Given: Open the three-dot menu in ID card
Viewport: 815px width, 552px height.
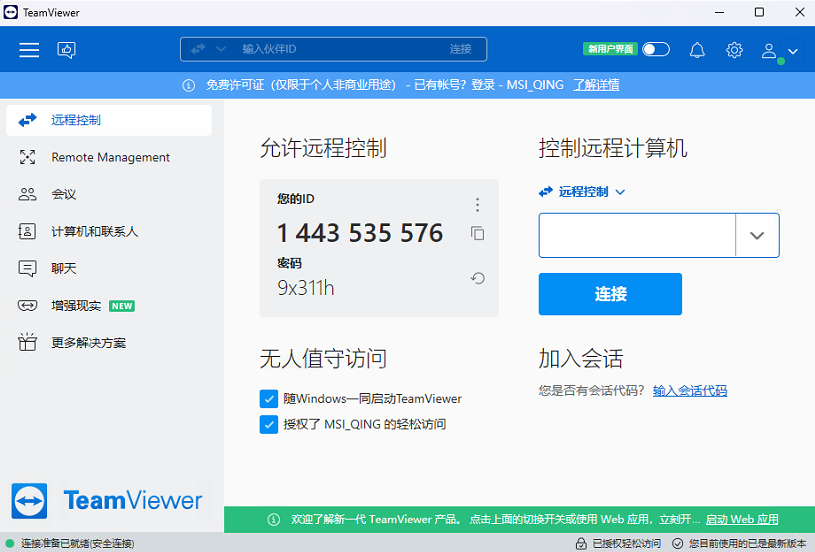Looking at the screenshot, I should point(477,205).
